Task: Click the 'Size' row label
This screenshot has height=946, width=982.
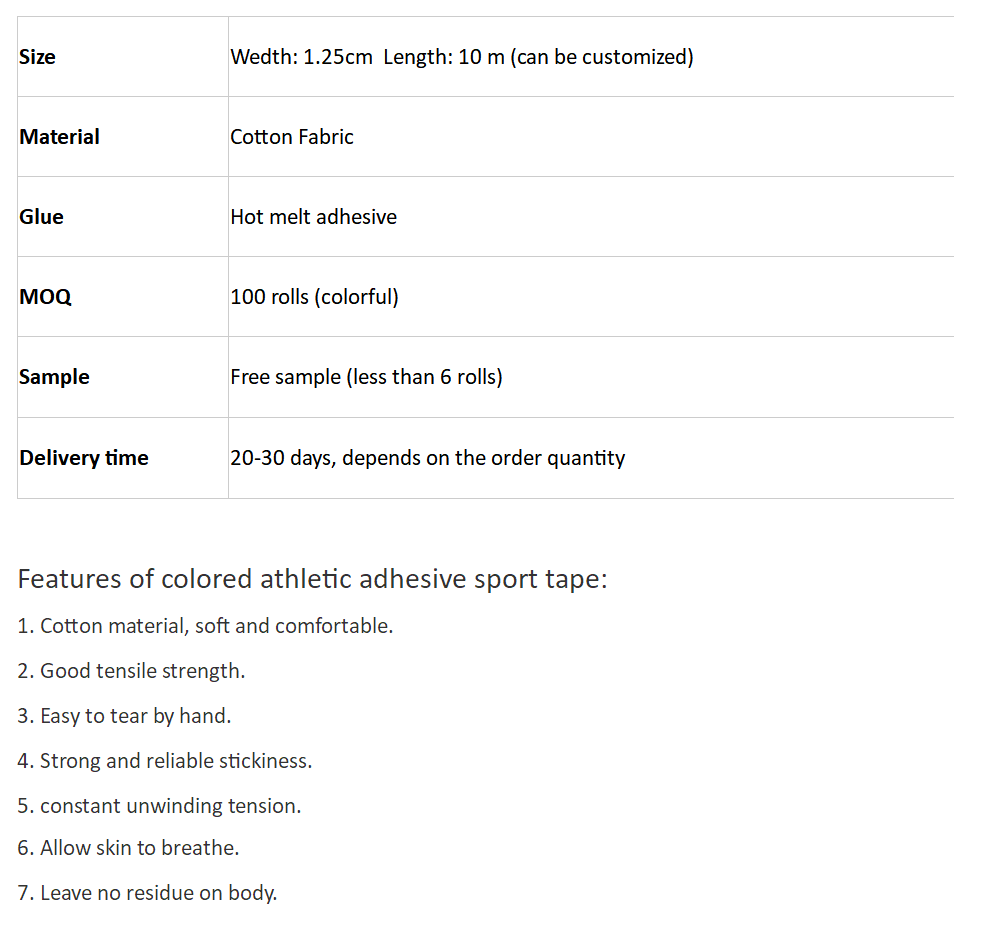Action: pyautogui.click(x=38, y=57)
